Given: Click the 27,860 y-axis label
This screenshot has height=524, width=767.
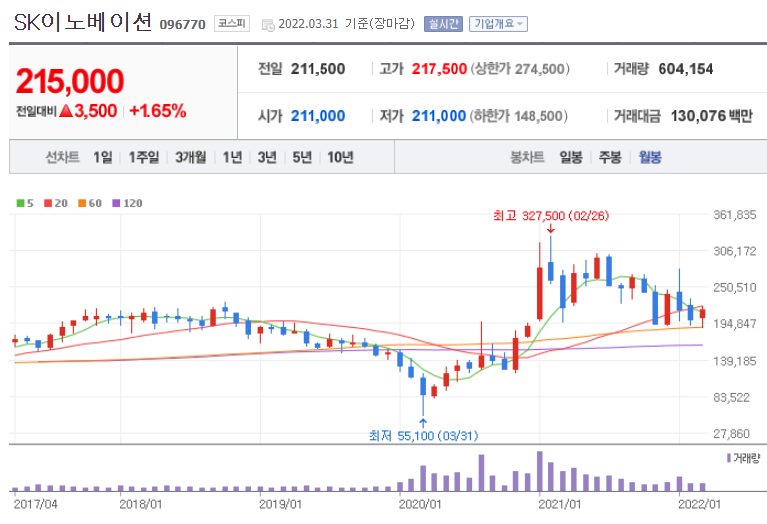Looking at the screenshot, I should (731, 433).
